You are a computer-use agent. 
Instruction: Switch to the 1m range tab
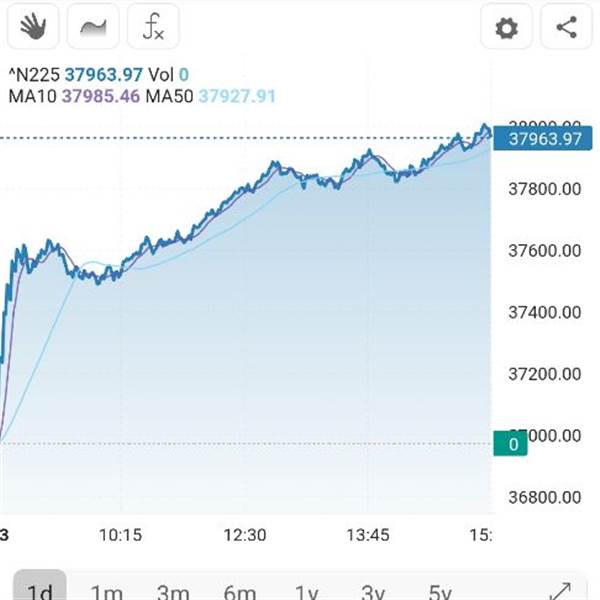tap(107, 591)
